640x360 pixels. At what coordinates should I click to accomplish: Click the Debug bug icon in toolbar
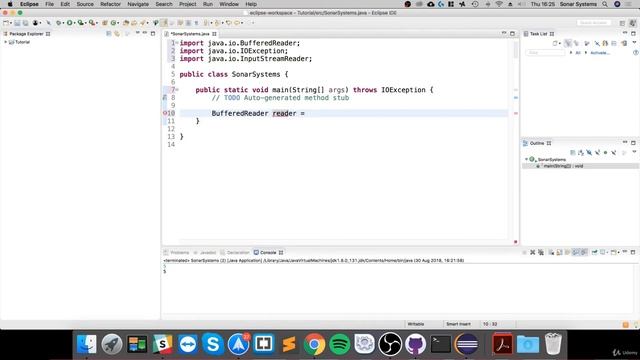point(58,23)
